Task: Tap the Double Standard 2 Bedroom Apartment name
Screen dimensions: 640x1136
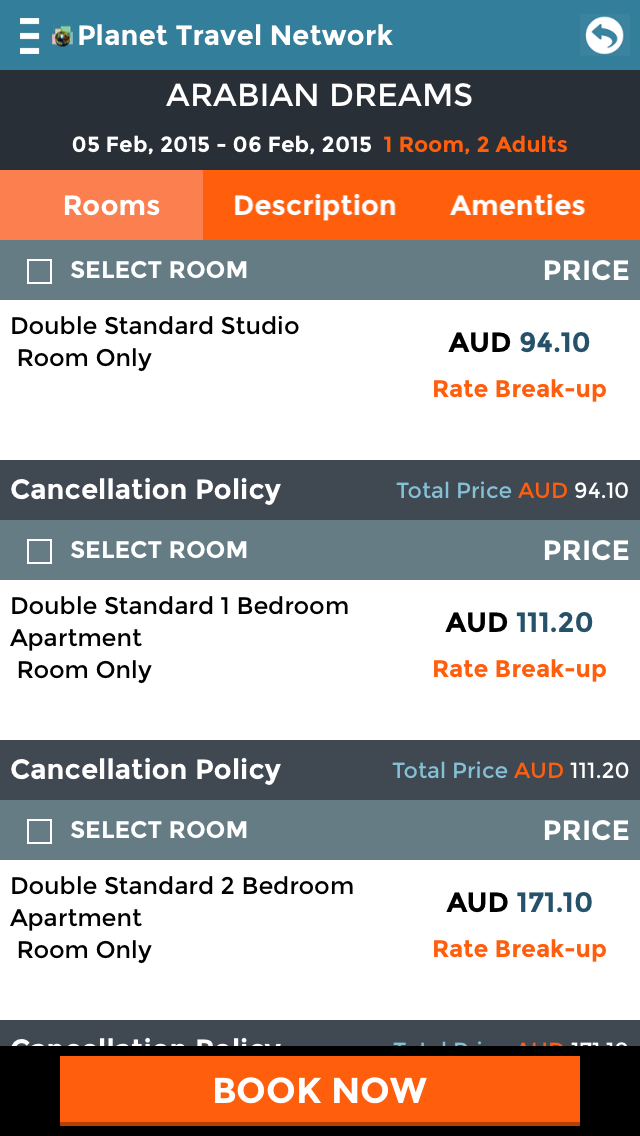Action: (x=182, y=901)
